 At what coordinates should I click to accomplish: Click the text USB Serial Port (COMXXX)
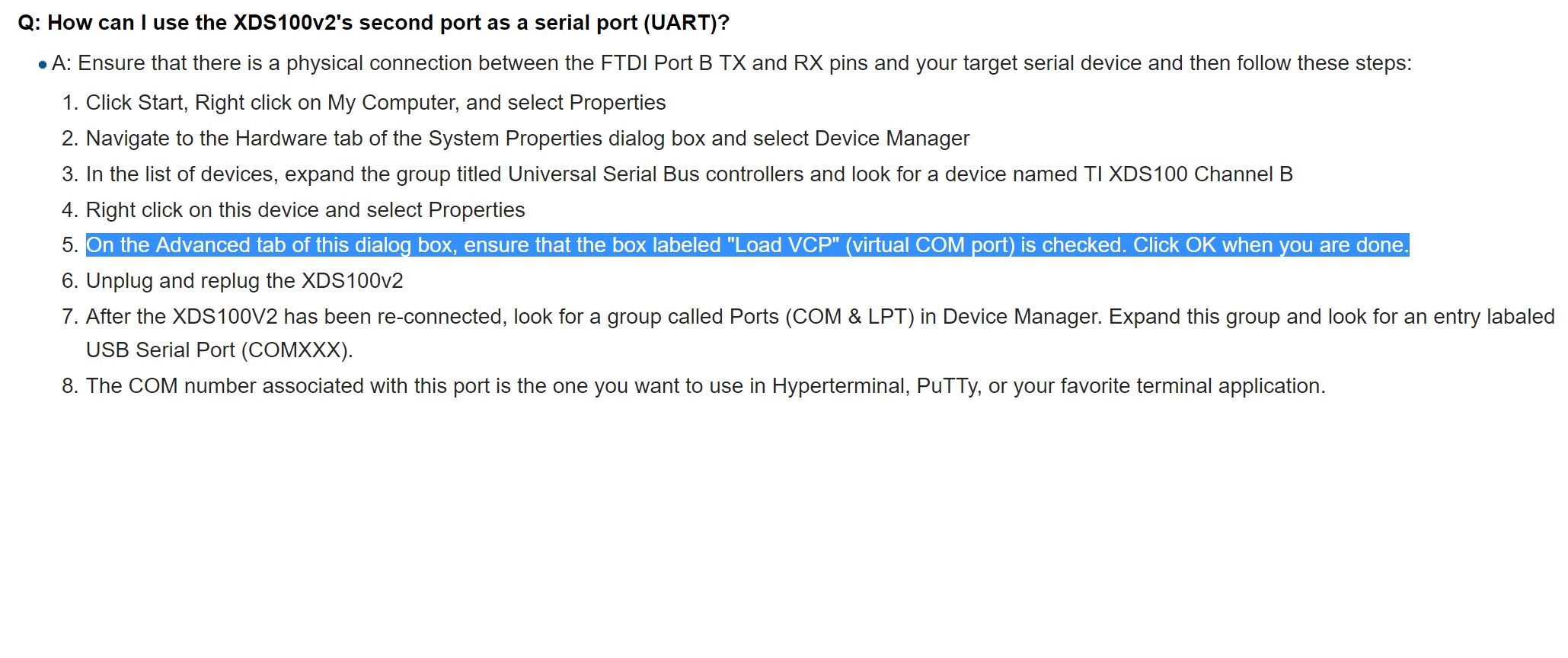[219, 350]
